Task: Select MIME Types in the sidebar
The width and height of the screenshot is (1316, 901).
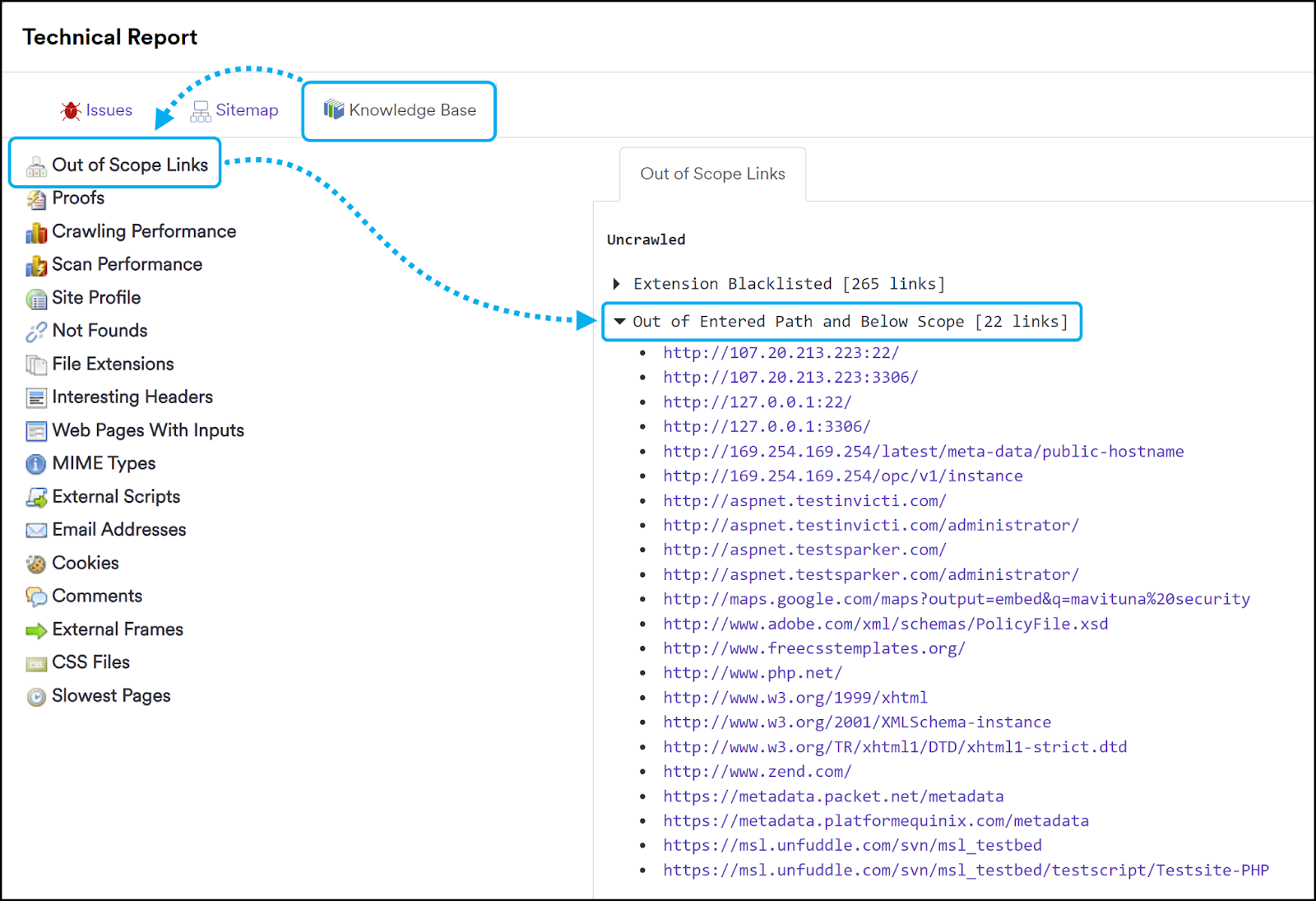Action: point(104,464)
